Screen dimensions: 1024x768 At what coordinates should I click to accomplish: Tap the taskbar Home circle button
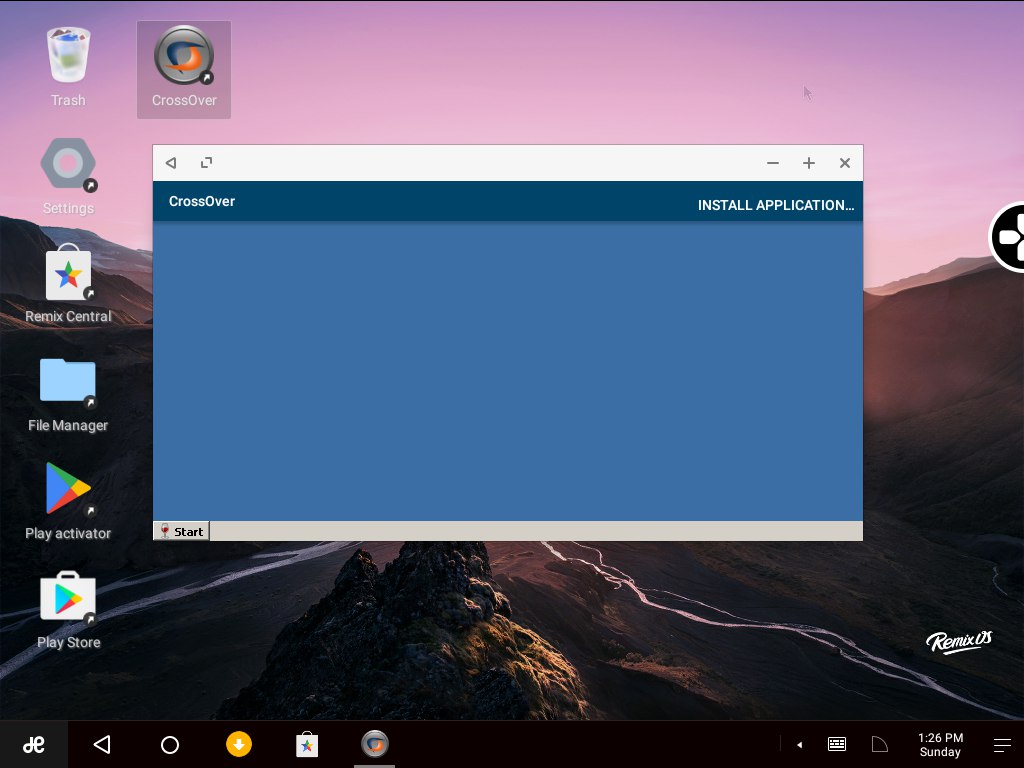pos(170,744)
